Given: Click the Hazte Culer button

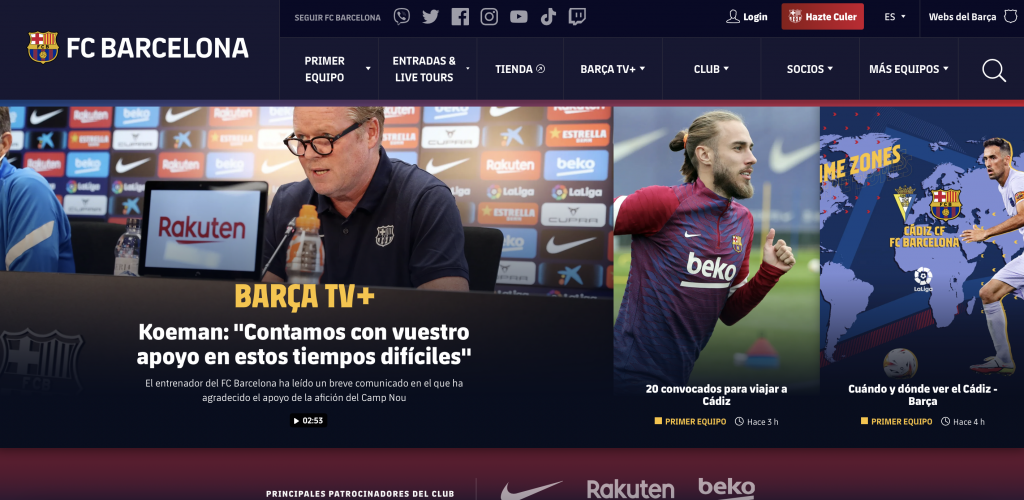Looking at the screenshot, I should click(822, 17).
